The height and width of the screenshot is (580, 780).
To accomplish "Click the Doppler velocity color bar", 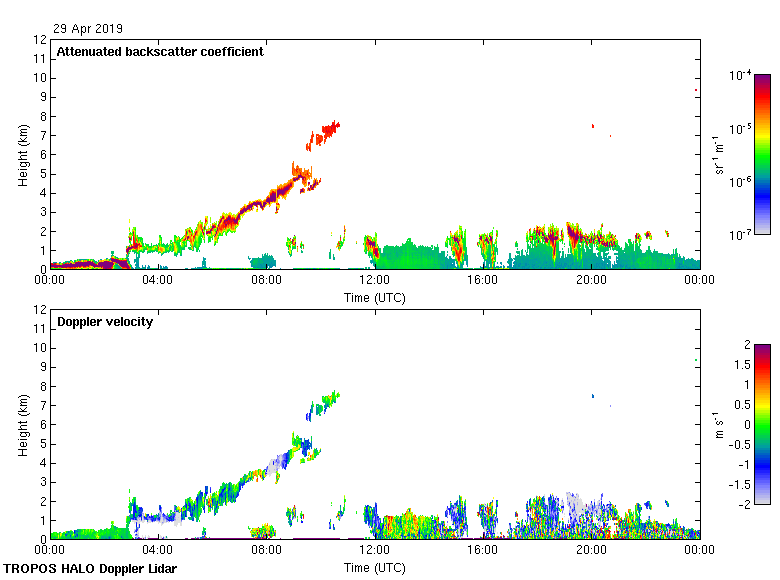I will 762,424.
